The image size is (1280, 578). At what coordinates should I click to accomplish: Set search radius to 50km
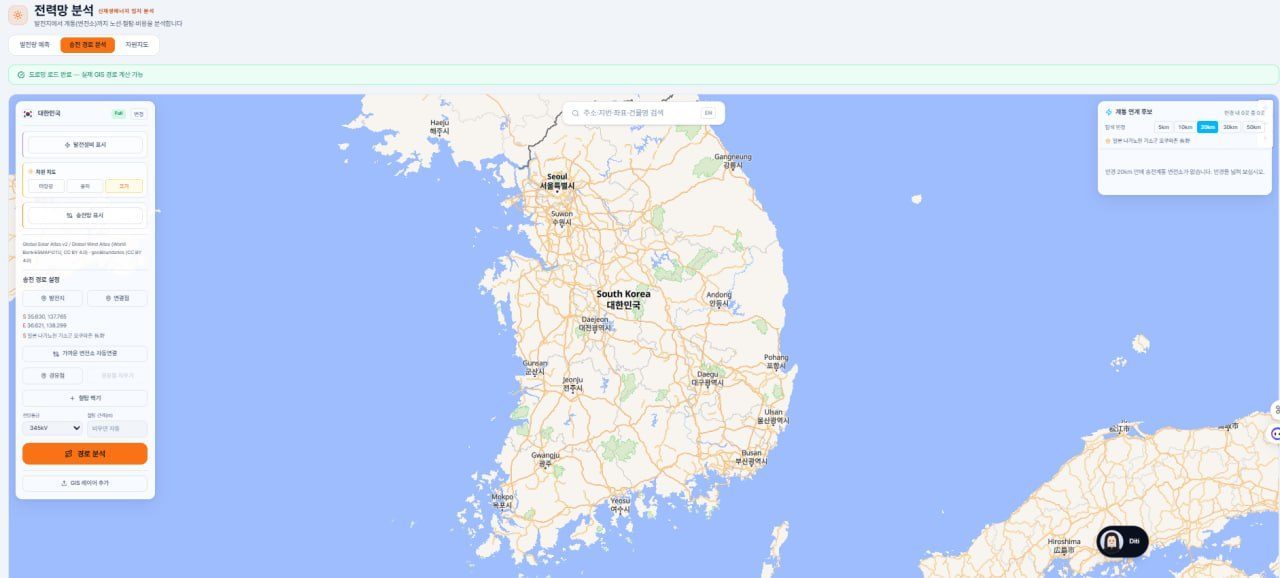pyautogui.click(x=1253, y=127)
